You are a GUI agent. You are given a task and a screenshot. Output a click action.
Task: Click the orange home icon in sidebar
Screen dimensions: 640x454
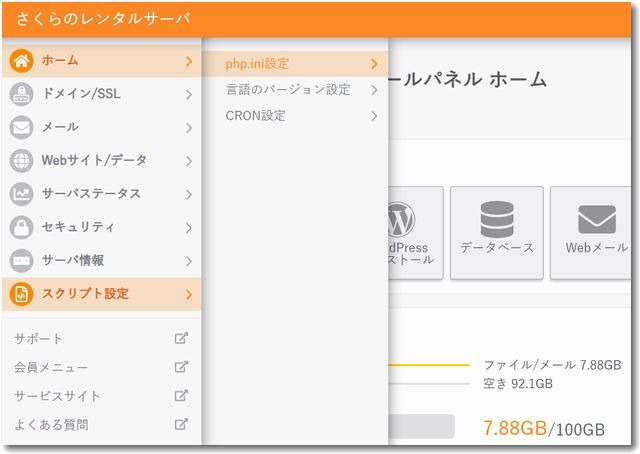(21, 61)
